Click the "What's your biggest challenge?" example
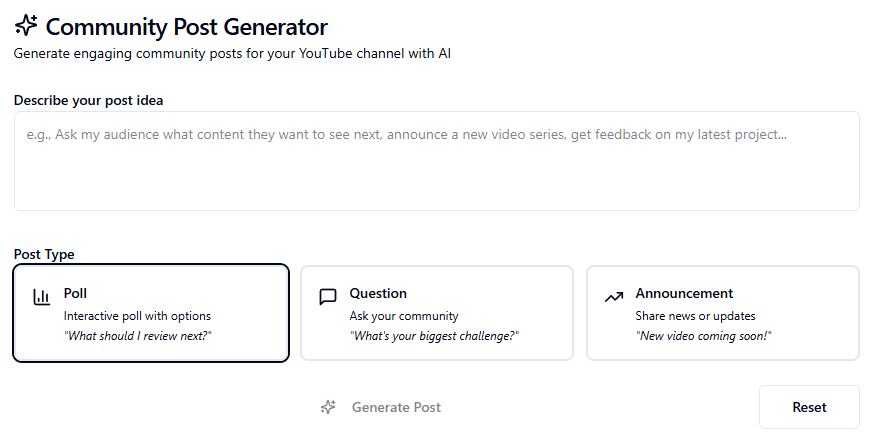This screenshot has height=441, width=878. tap(435, 336)
